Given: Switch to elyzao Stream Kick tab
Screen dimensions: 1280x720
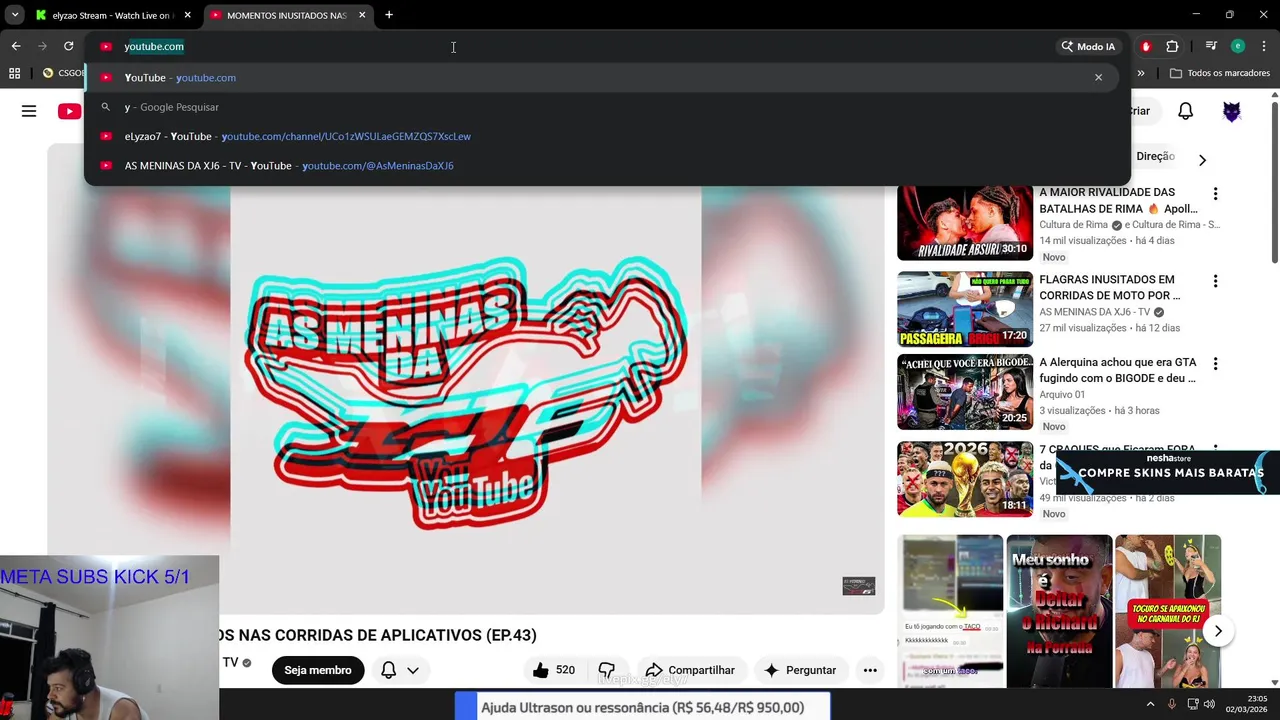Looking at the screenshot, I should click(x=113, y=15).
